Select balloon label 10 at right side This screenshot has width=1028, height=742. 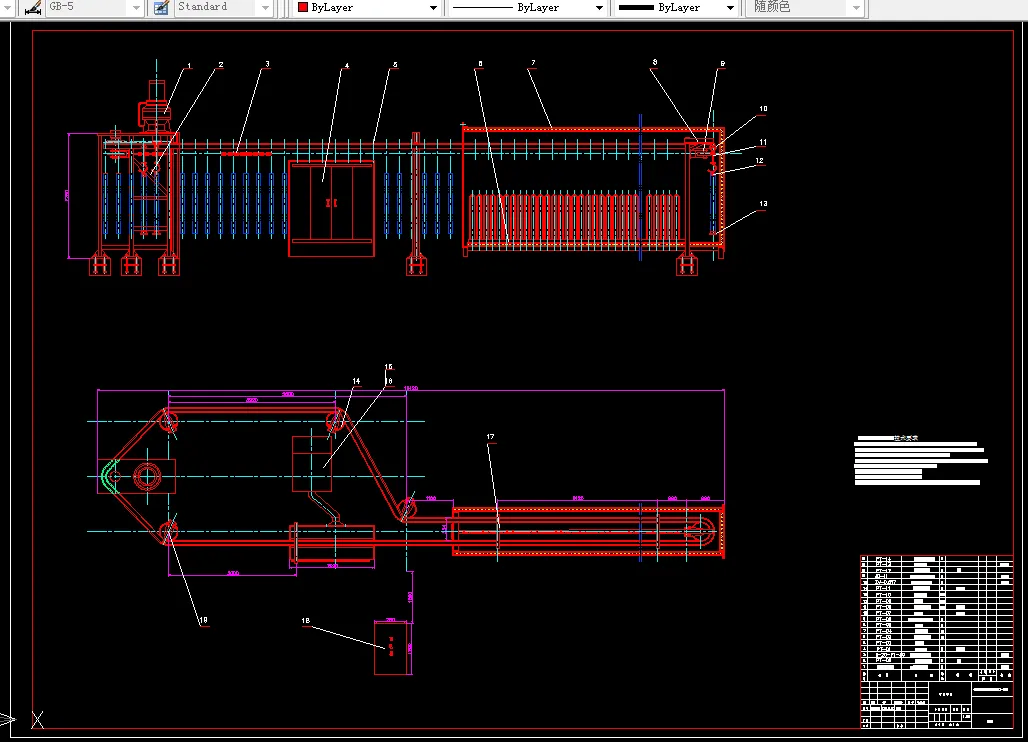(x=763, y=109)
